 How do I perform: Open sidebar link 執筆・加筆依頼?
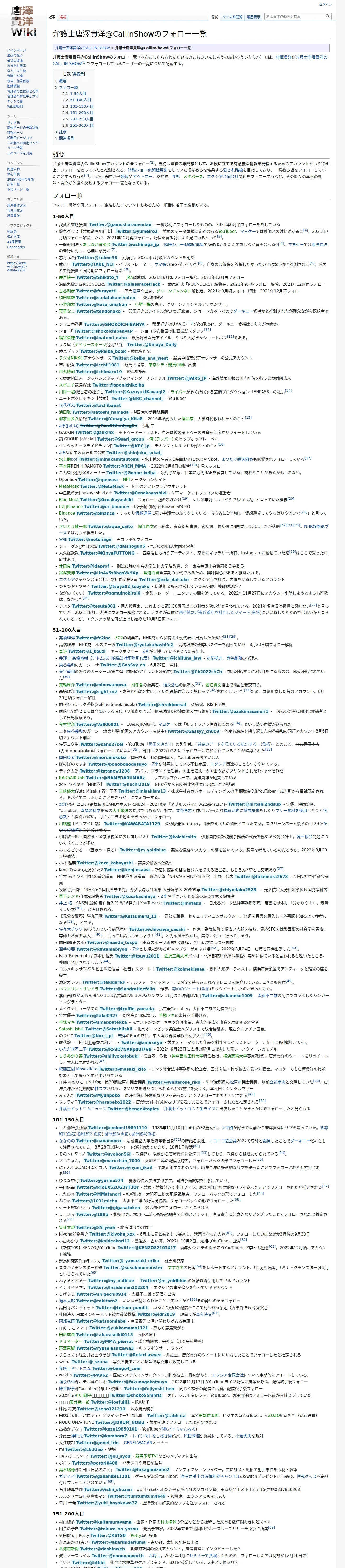pyautogui.click(x=18, y=81)
